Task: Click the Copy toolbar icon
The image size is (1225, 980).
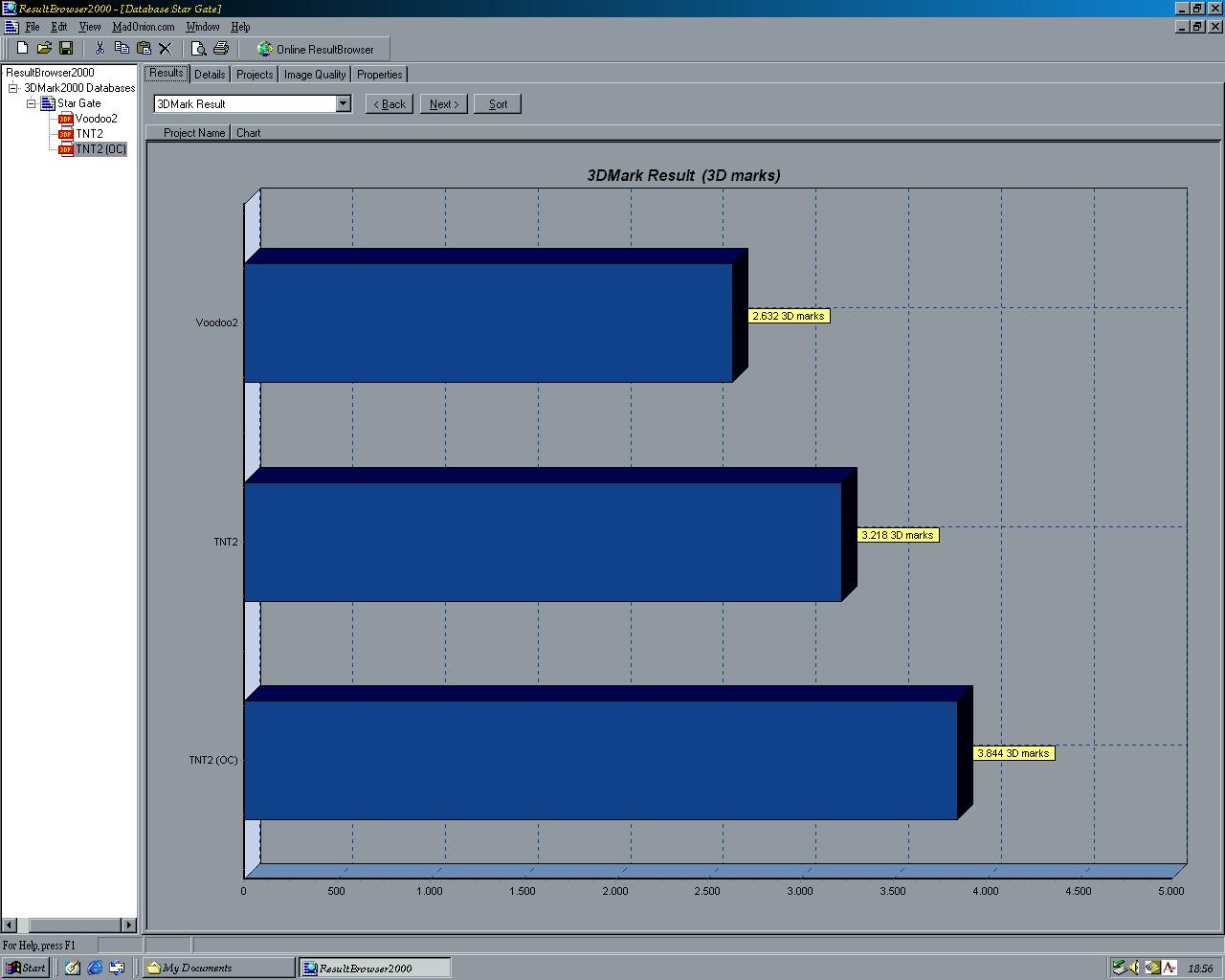Action: click(x=122, y=48)
